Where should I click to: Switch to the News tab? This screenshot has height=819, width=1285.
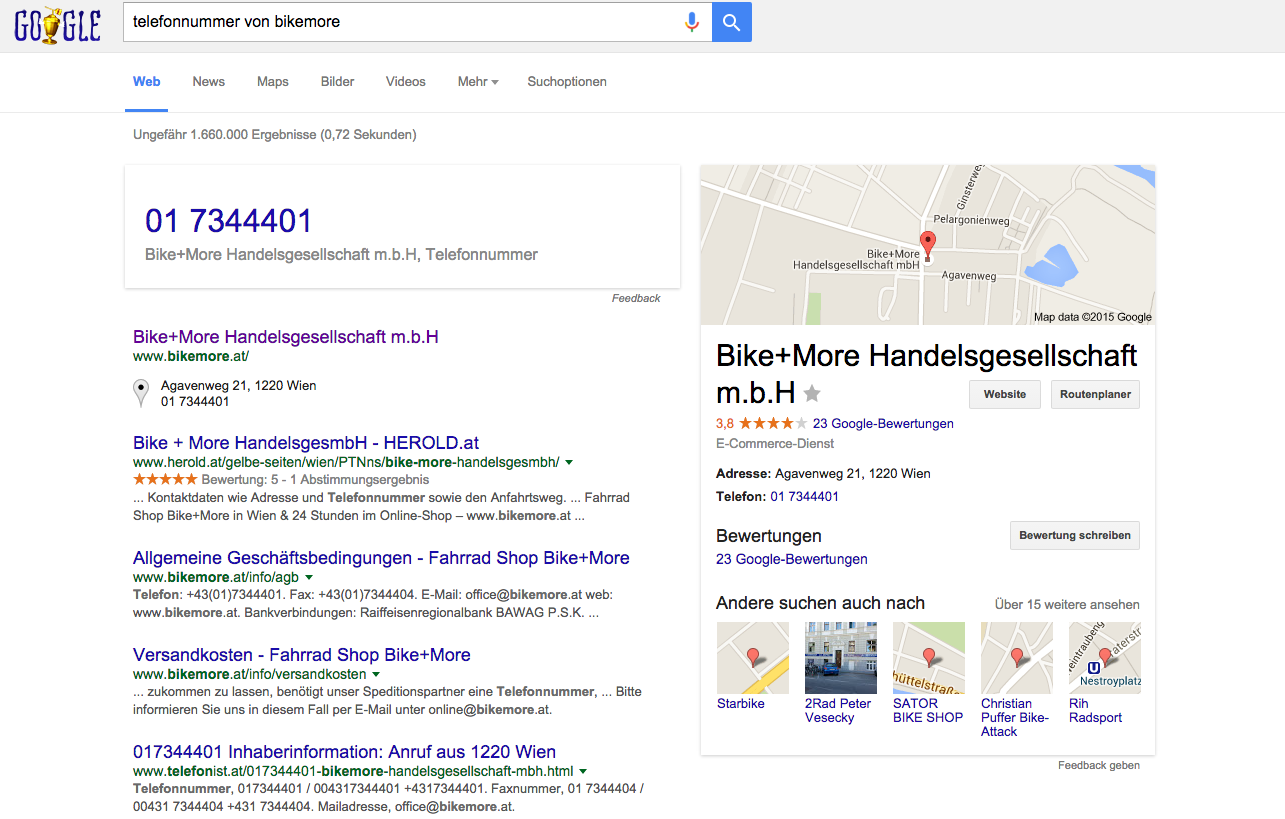(x=209, y=82)
